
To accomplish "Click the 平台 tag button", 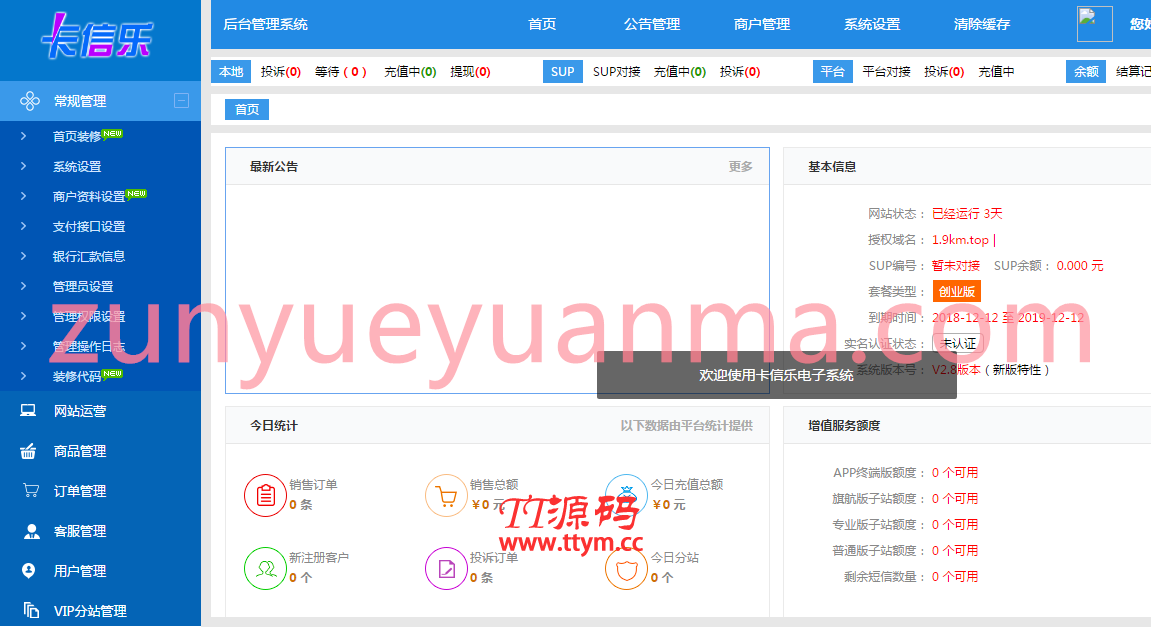I will [x=832, y=71].
